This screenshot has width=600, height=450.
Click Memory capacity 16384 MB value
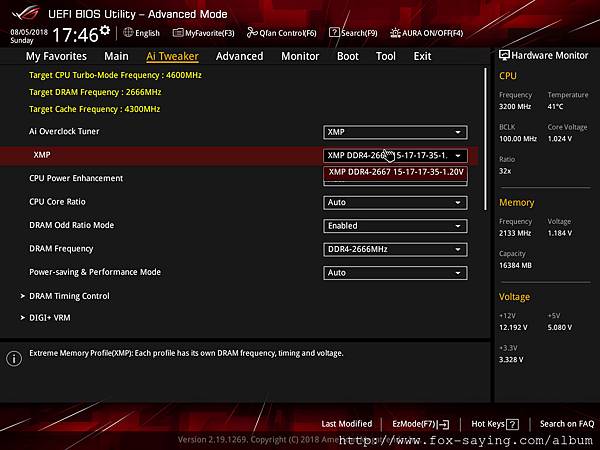[515, 265]
